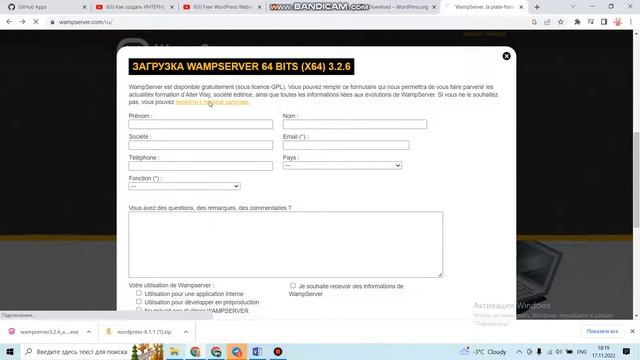Screen dimensions: 640x360
Task: Check 'Utilisation pour développer en préproduction'
Action: (x=139, y=302)
